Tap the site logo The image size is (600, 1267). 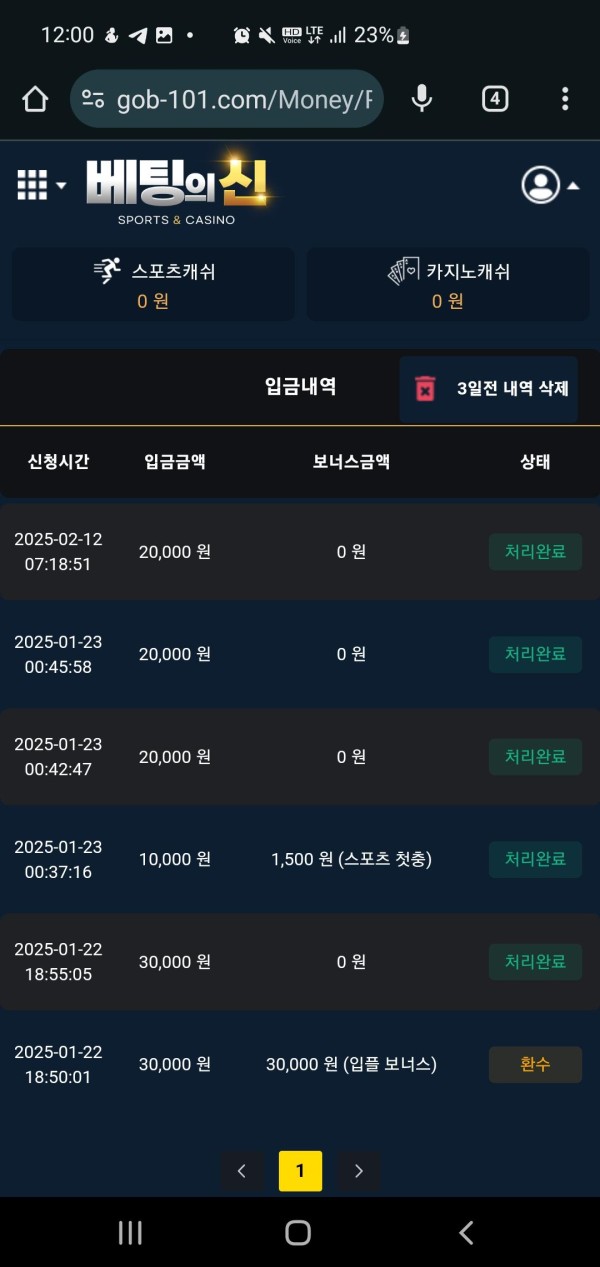coord(178,189)
